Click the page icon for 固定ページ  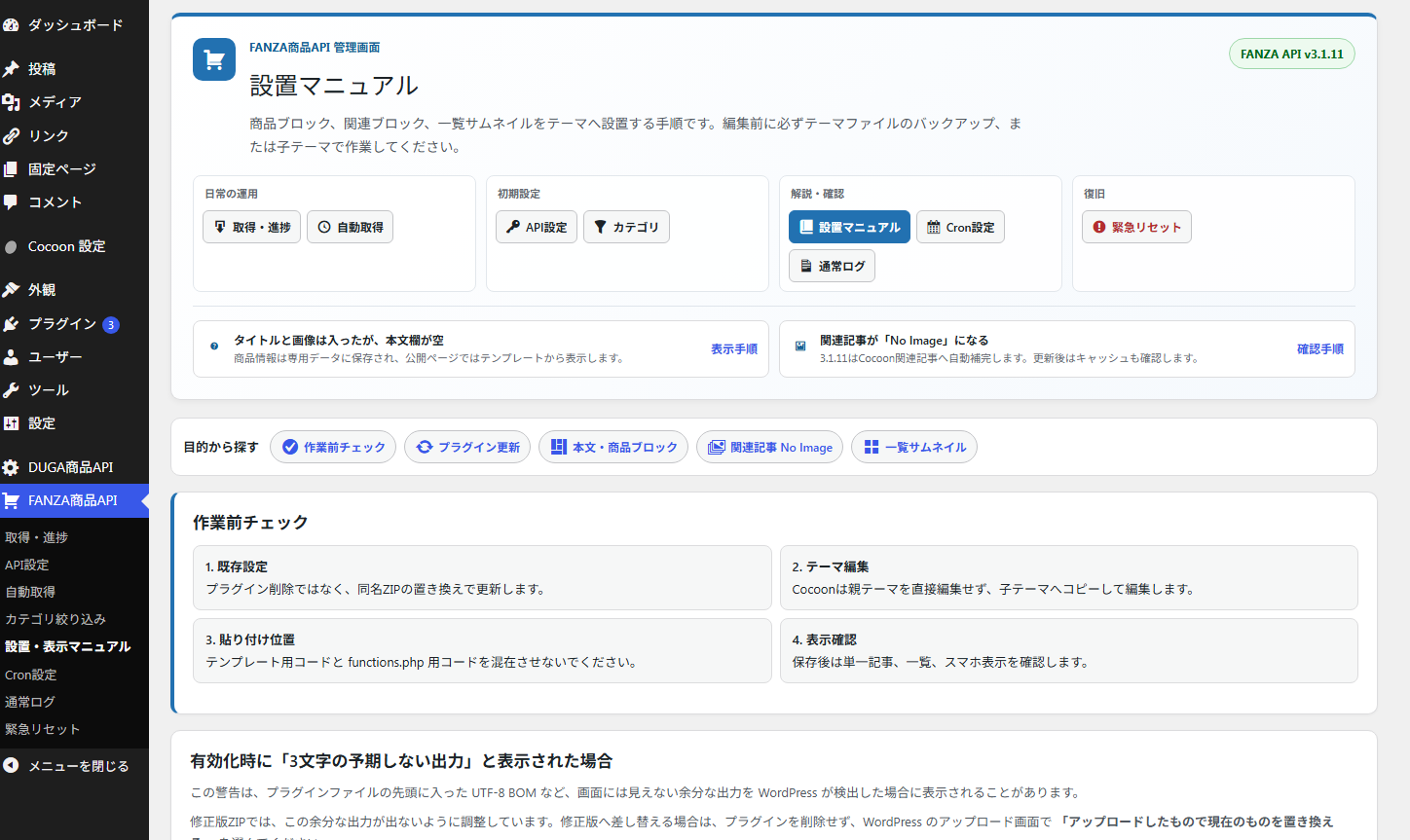(11, 169)
